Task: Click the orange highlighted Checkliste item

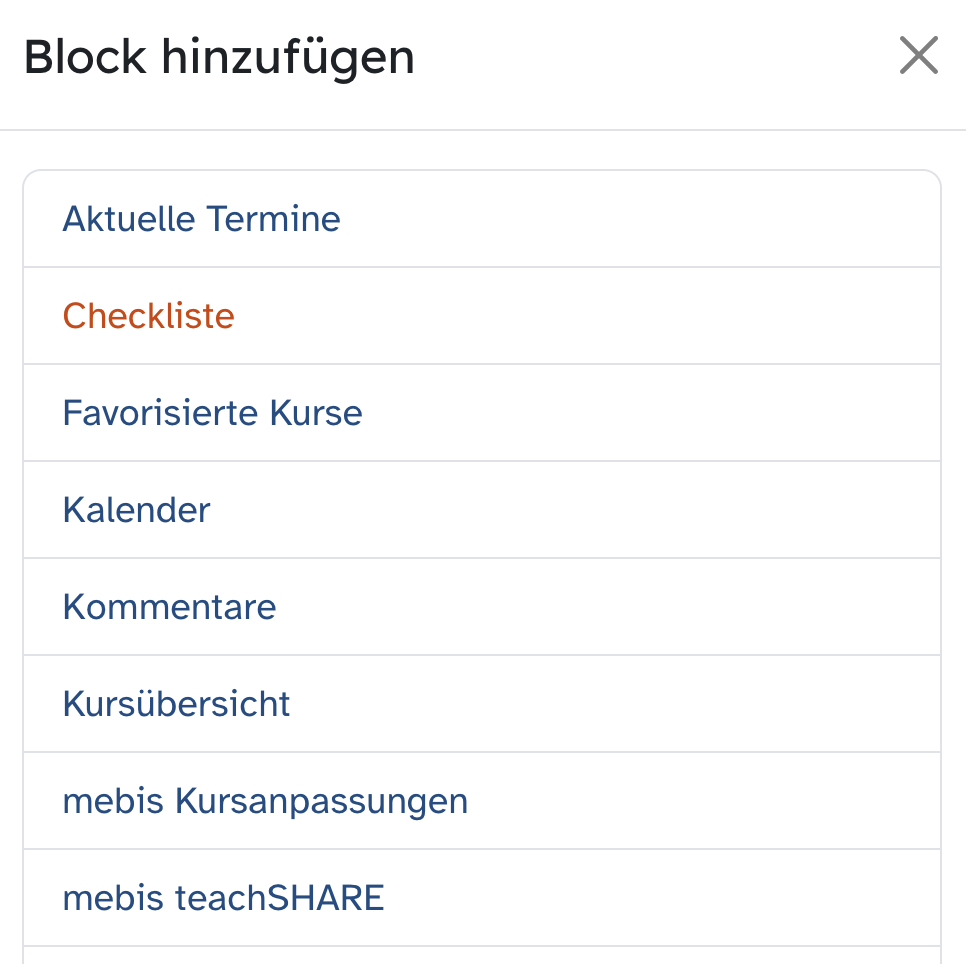Action: [148, 316]
